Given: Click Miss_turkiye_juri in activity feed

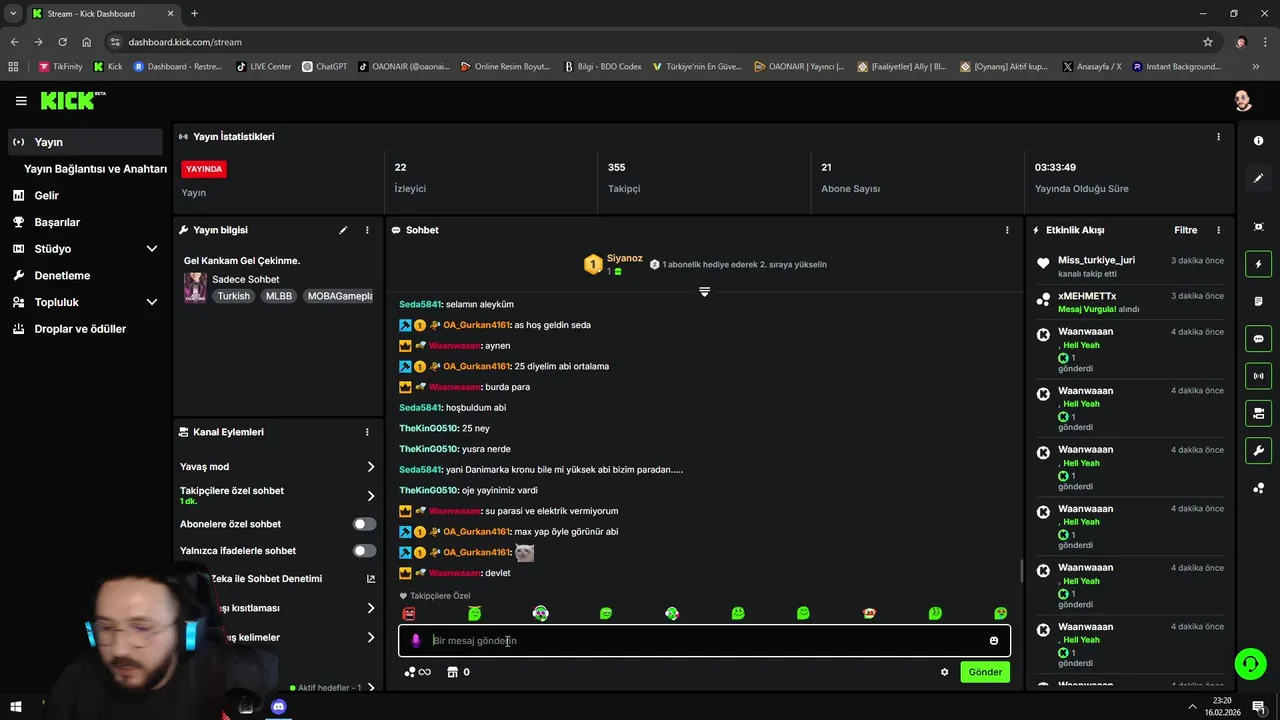Looking at the screenshot, I should [x=1096, y=261].
